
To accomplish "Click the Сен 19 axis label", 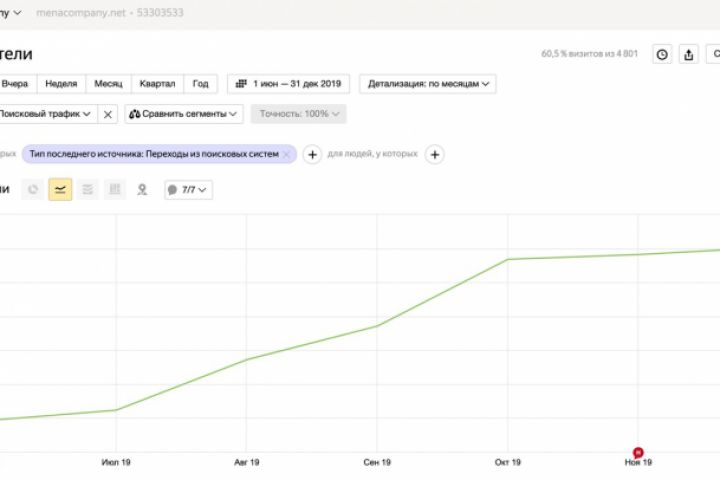I will pos(377,462).
